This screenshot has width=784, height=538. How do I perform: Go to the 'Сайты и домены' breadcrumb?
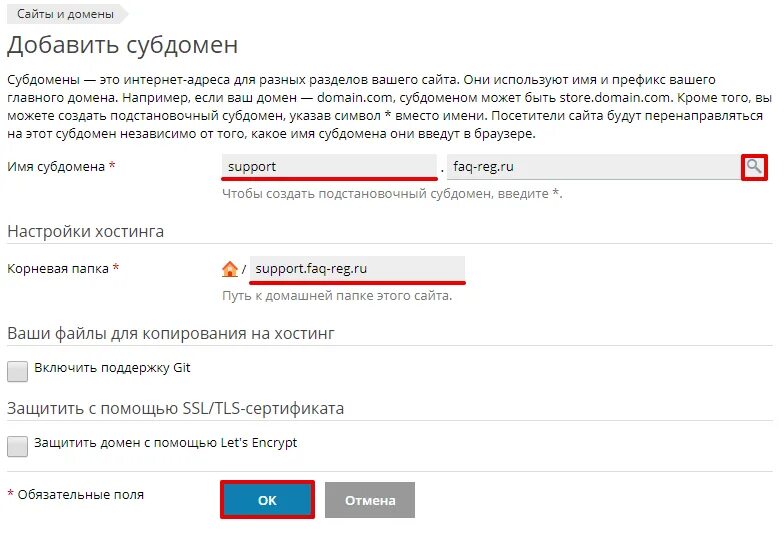click(65, 14)
